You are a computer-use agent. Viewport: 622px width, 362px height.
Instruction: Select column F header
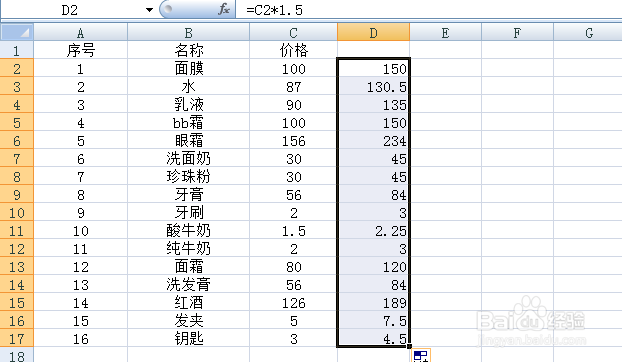pyautogui.click(x=517, y=33)
